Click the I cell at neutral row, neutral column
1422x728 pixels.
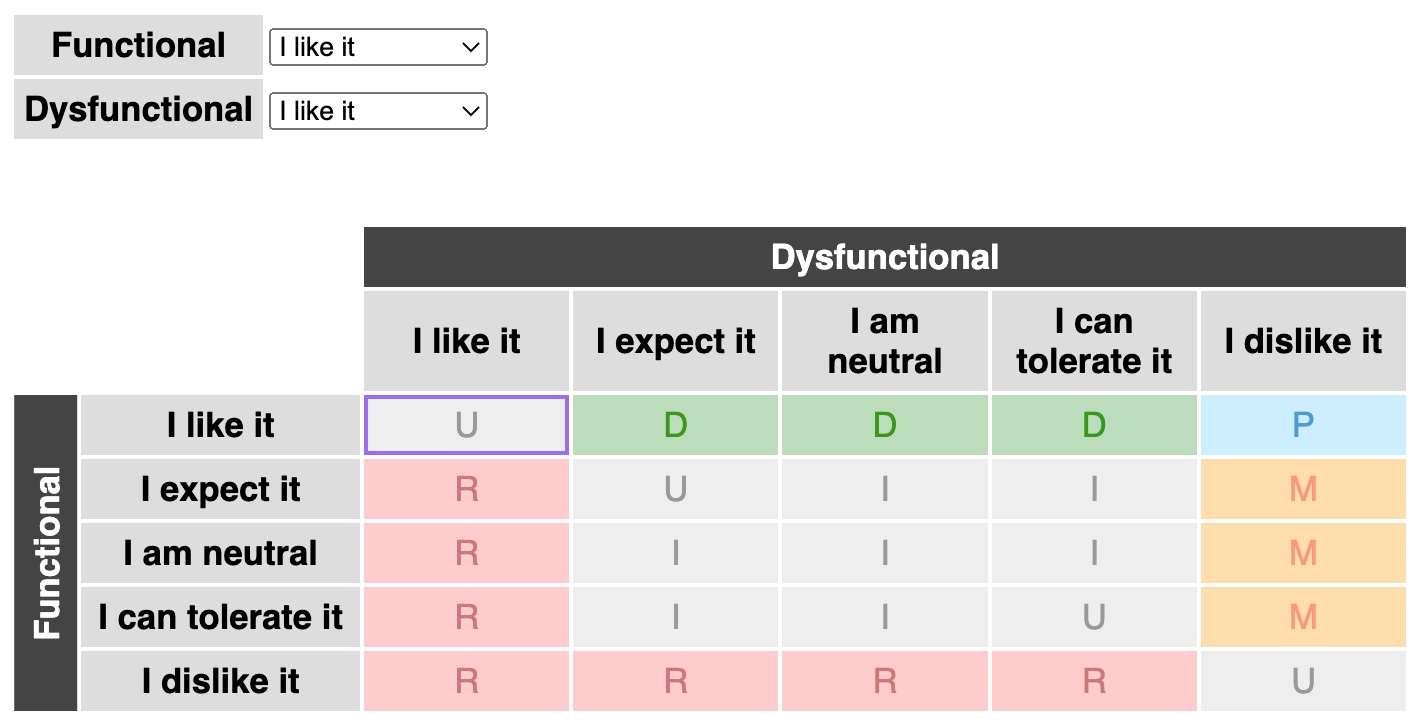(885, 553)
